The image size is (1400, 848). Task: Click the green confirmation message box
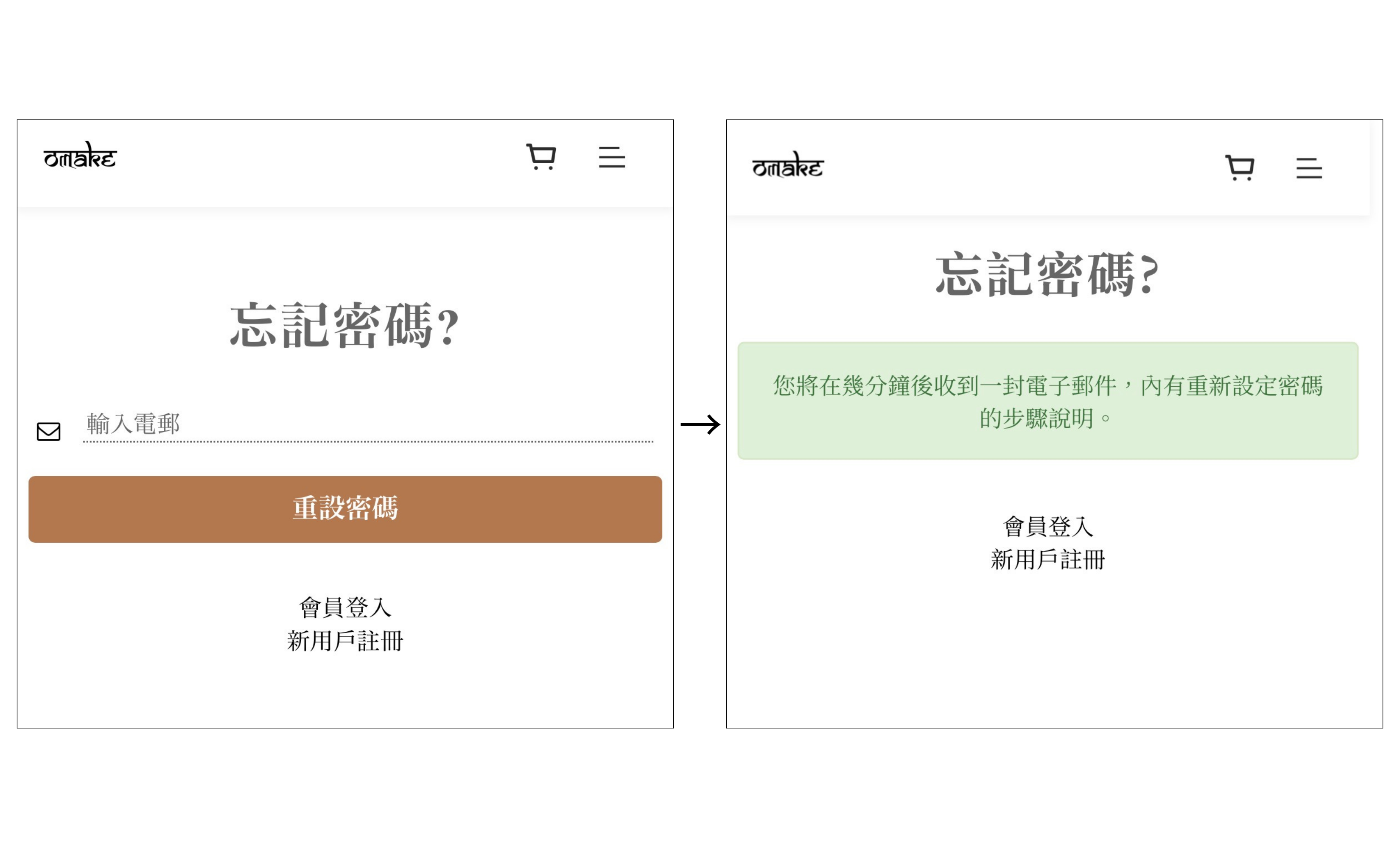tap(1048, 400)
